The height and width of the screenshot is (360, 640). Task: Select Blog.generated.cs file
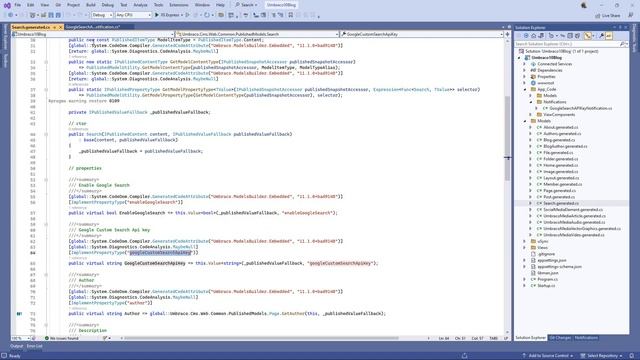point(559,140)
